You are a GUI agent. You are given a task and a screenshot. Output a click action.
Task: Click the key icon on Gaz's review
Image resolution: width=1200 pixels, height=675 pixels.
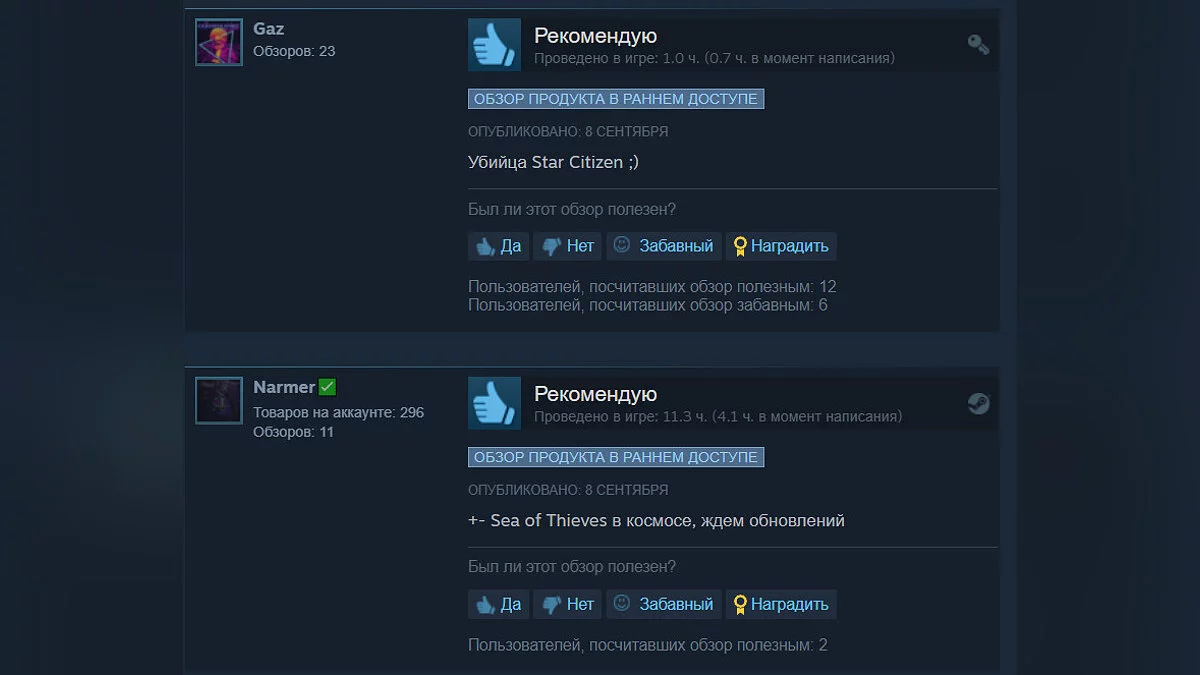tap(978, 44)
